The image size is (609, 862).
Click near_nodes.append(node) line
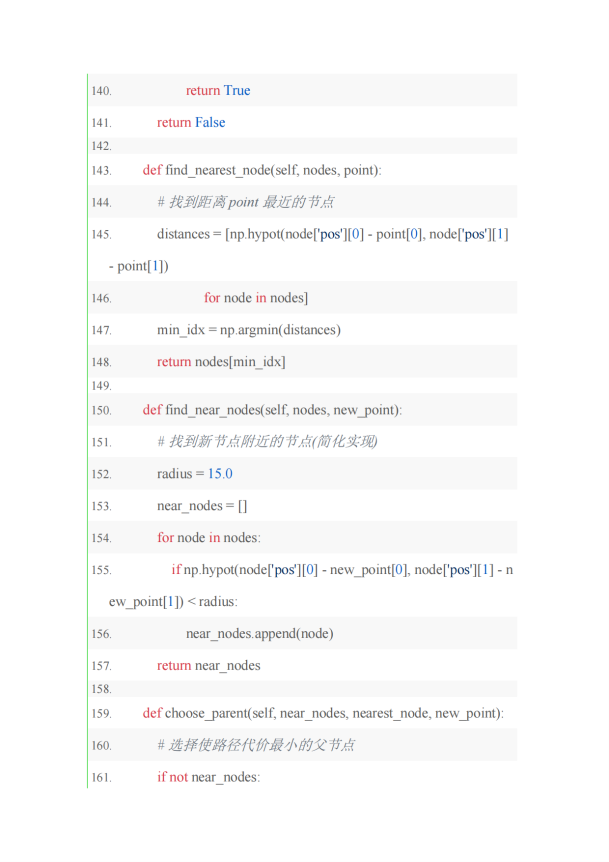259,633
